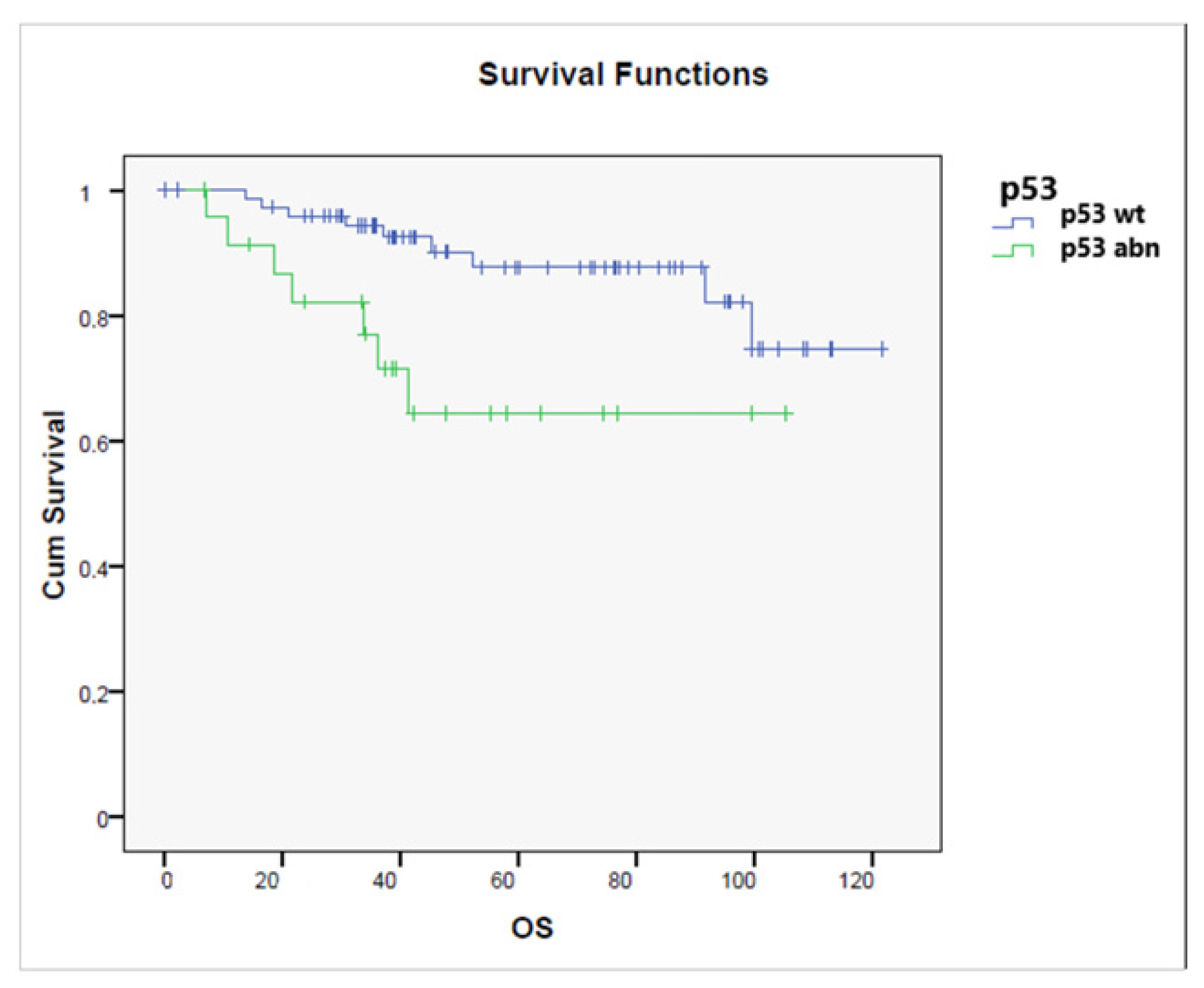The width and height of the screenshot is (1204, 988).
Task: Select the "p53 abn" legend label
Action: pyautogui.click(x=1110, y=249)
